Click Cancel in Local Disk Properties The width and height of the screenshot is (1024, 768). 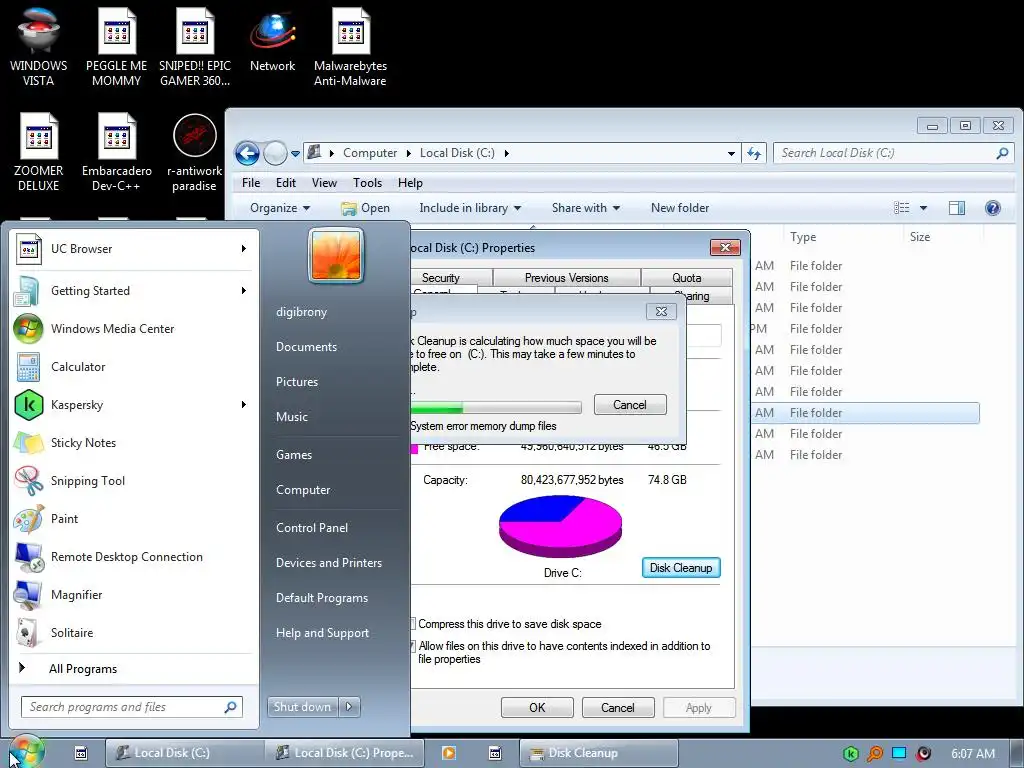pos(617,707)
